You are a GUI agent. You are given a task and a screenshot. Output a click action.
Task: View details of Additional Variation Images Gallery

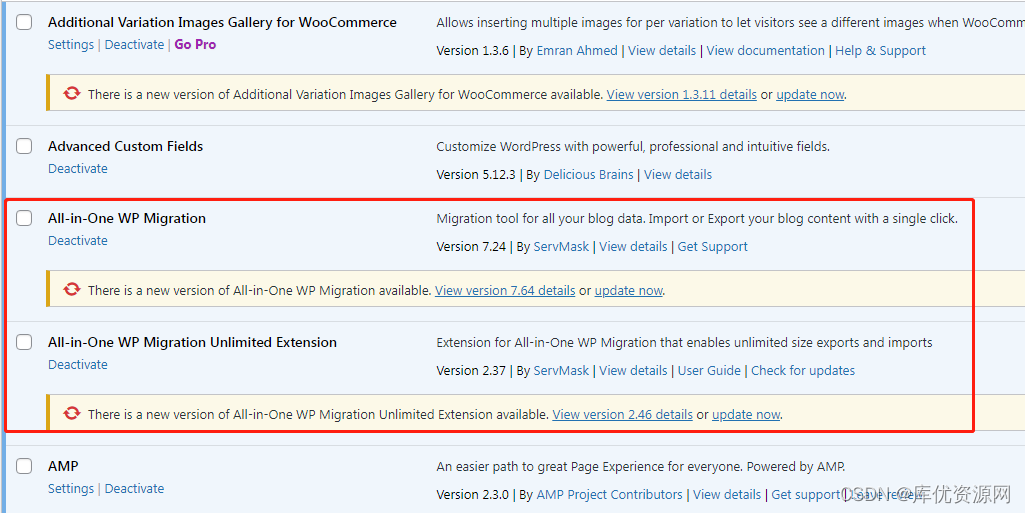pyautogui.click(x=662, y=50)
